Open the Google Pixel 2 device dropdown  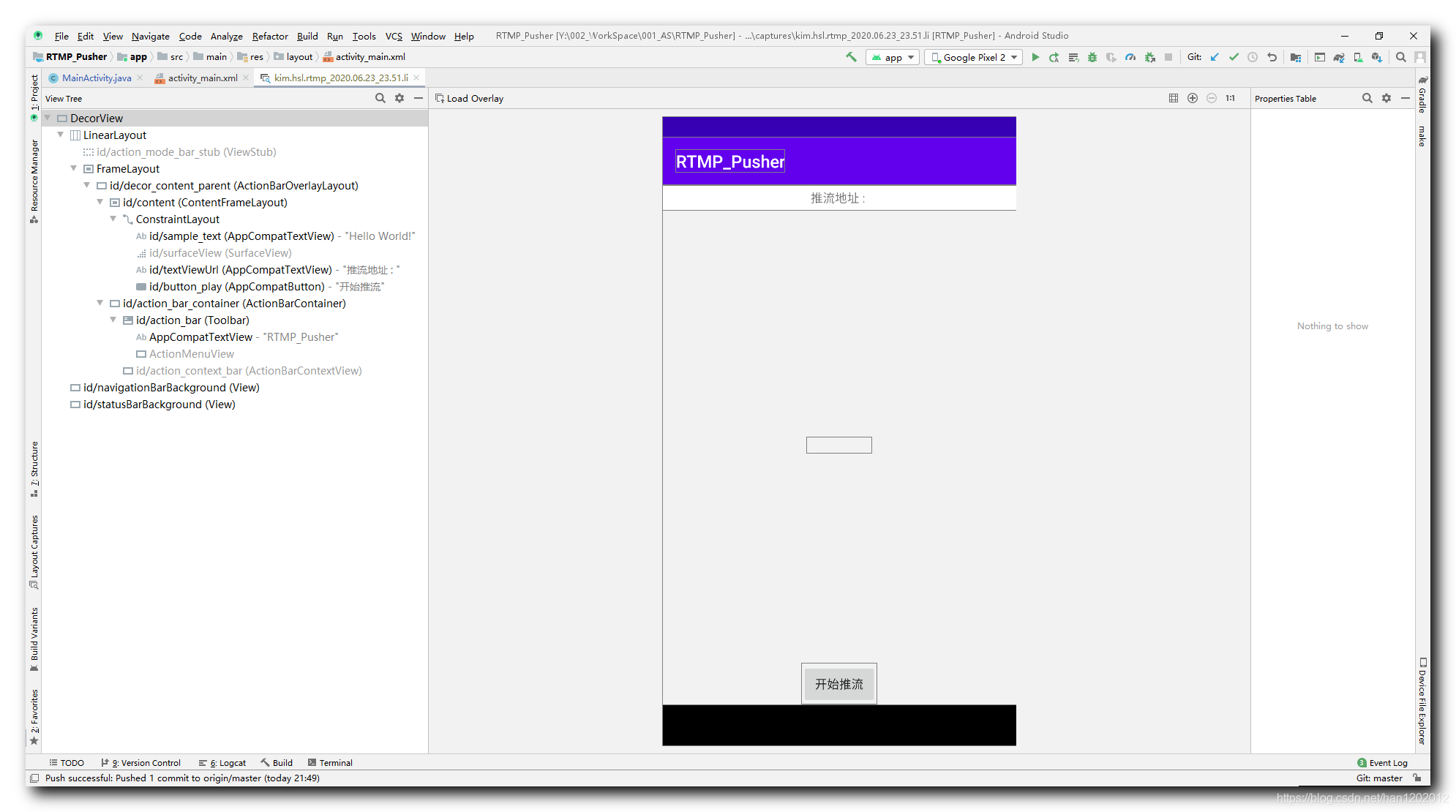[973, 57]
